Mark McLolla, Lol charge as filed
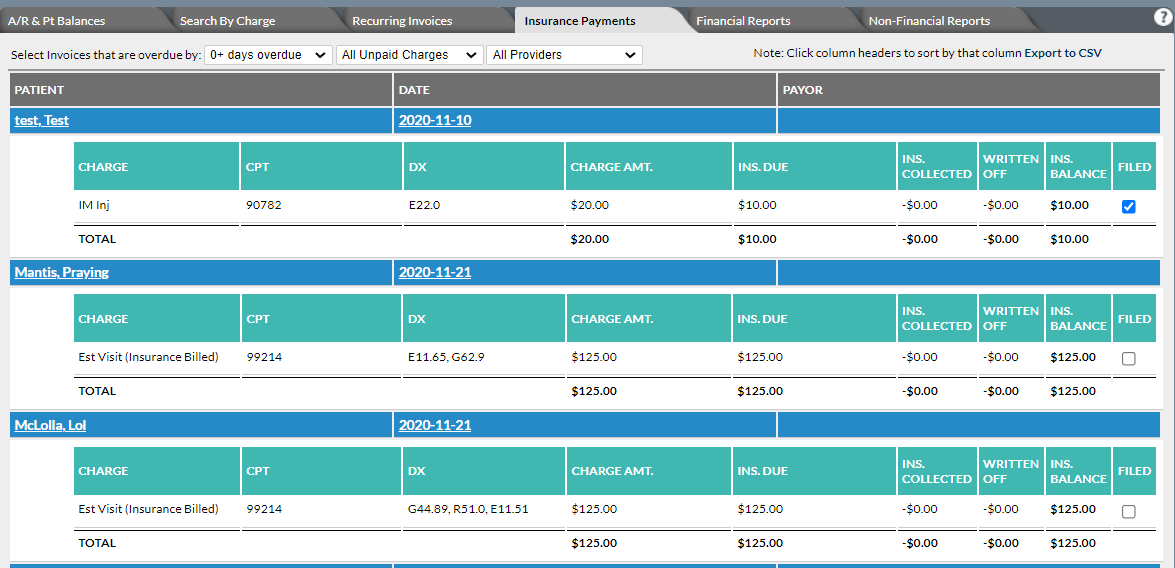Image resolution: width=1175 pixels, height=568 pixels. [x=1129, y=511]
